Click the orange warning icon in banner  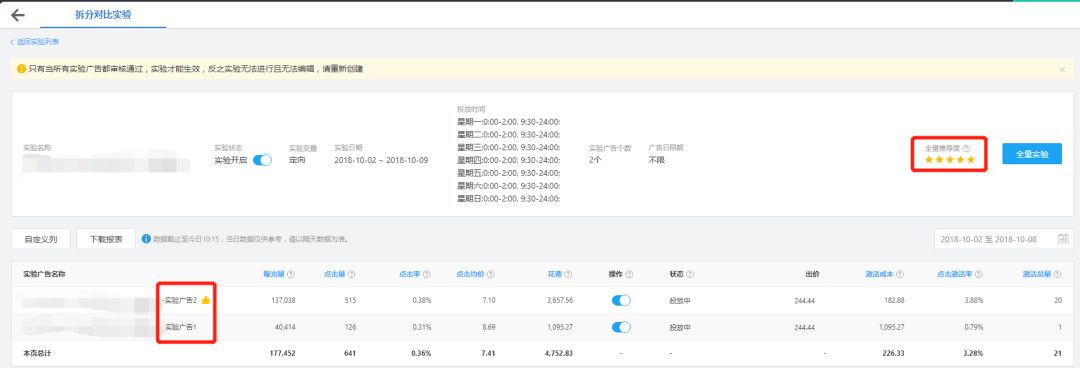click(21, 69)
